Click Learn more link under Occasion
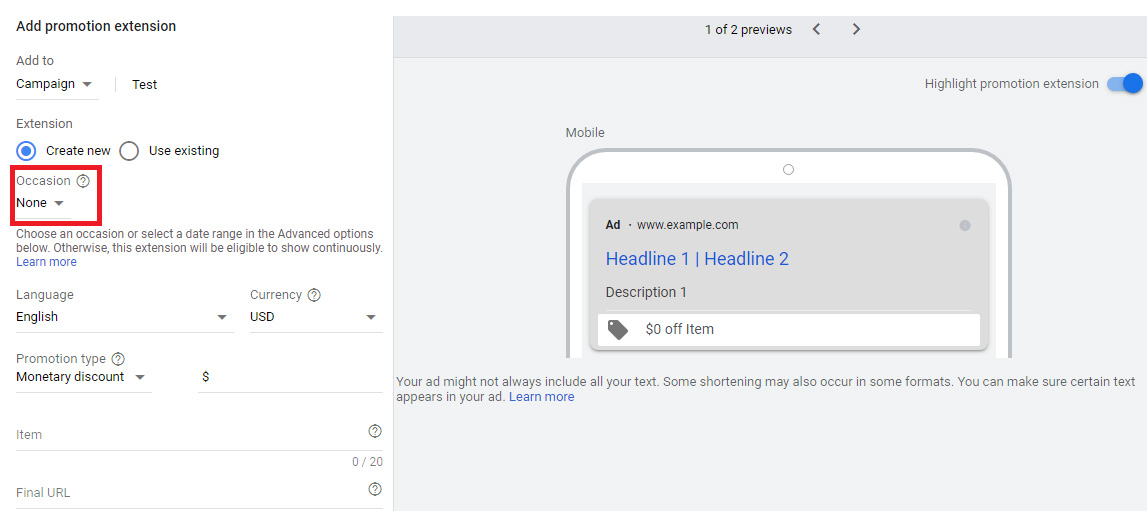 (x=46, y=262)
